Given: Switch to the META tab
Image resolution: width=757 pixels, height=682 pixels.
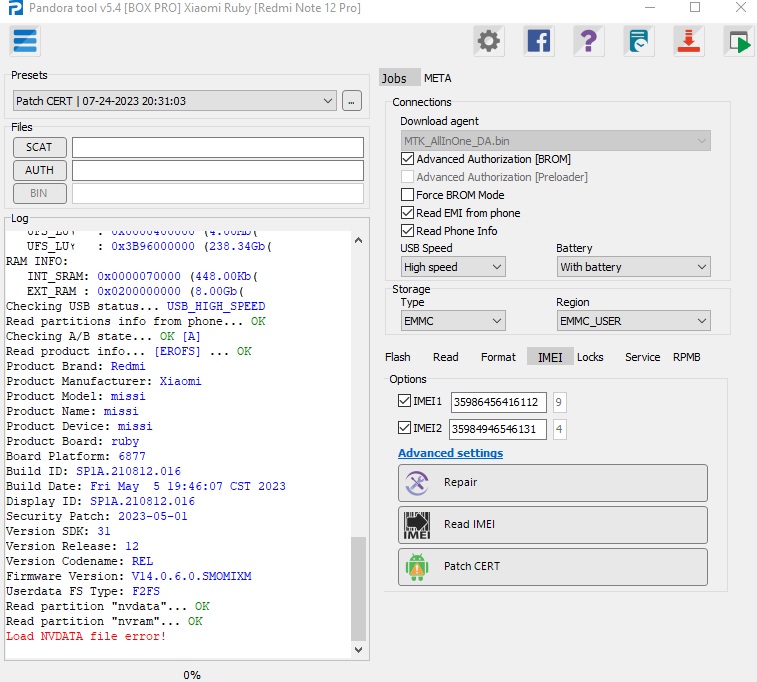Looking at the screenshot, I should 437,78.
